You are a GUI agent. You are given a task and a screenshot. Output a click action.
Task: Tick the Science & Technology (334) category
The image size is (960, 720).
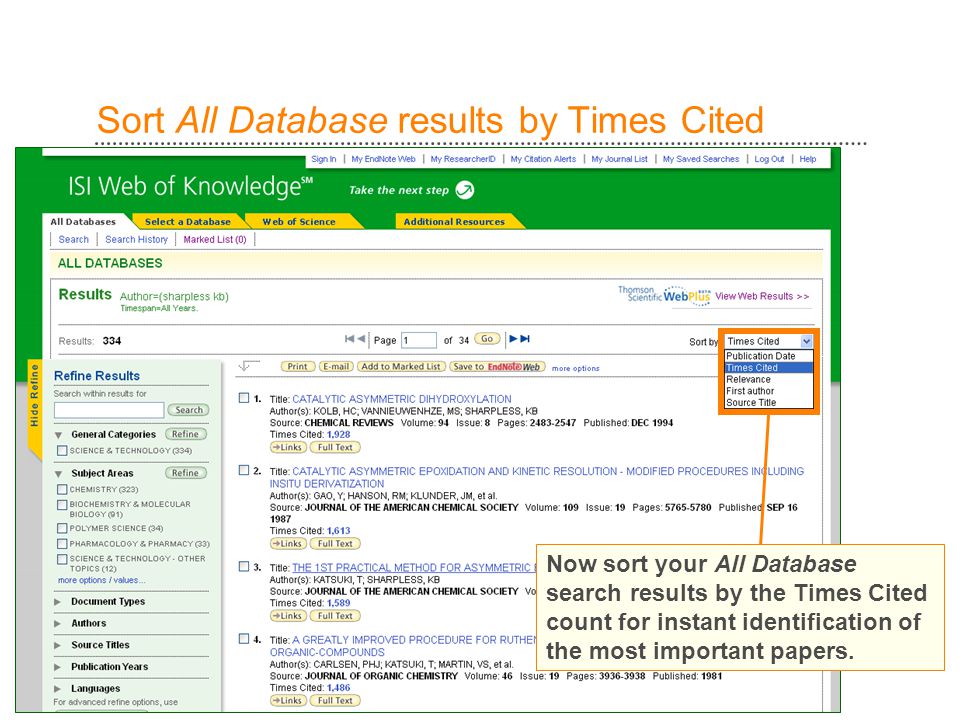(x=62, y=451)
